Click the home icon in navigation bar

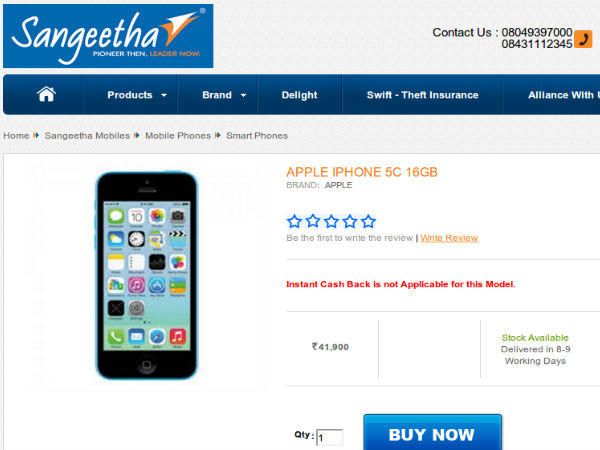coord(46,94)
